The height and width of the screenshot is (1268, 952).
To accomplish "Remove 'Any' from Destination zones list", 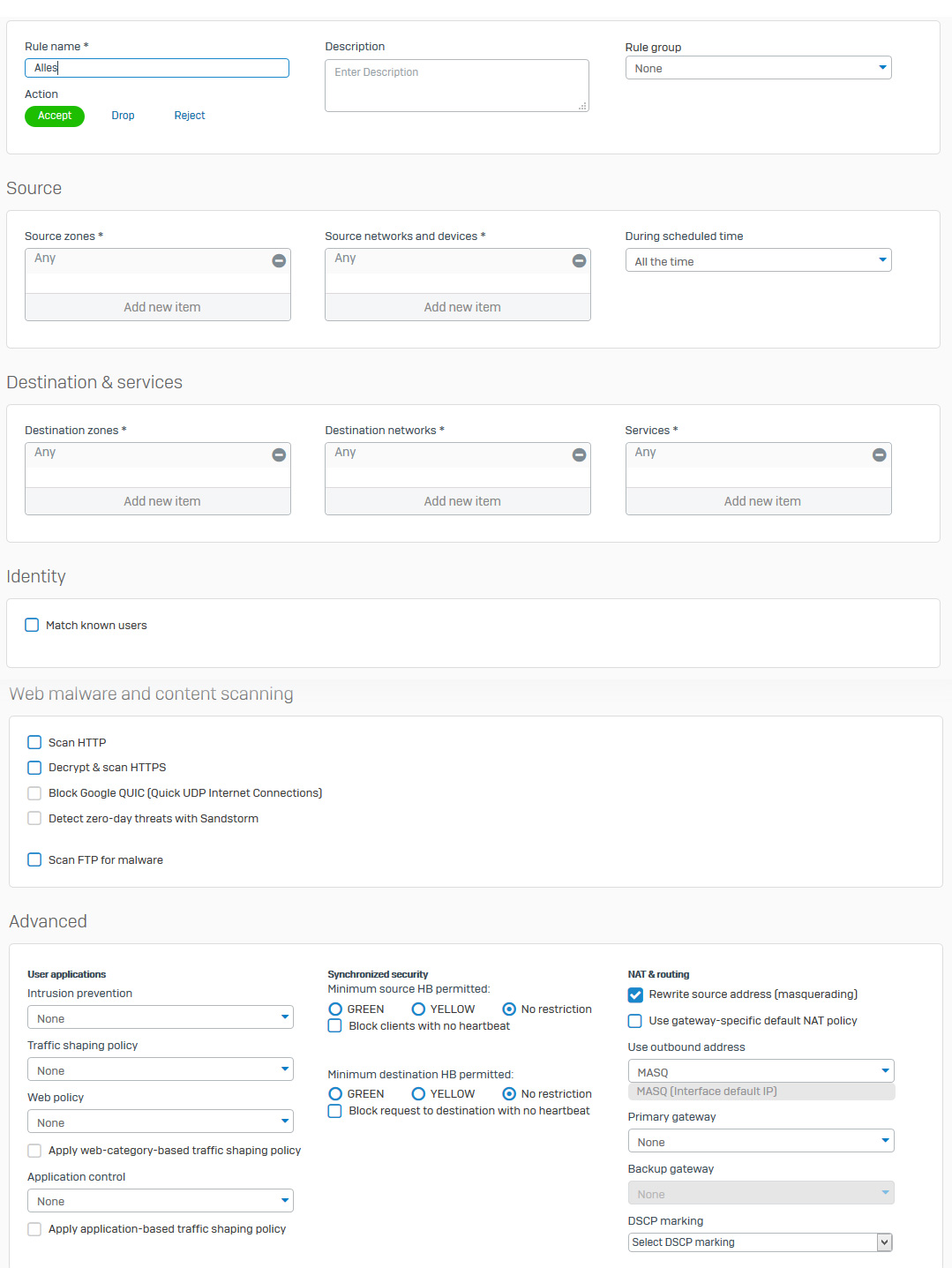I will pyautogui.click(x=279, y=454).
